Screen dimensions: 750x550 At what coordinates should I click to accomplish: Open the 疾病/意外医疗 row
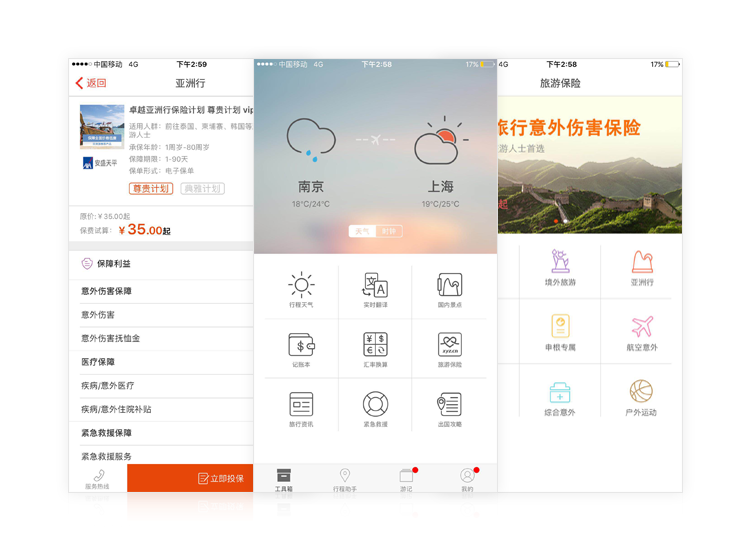pyautogui.click(x=161, y=386)
